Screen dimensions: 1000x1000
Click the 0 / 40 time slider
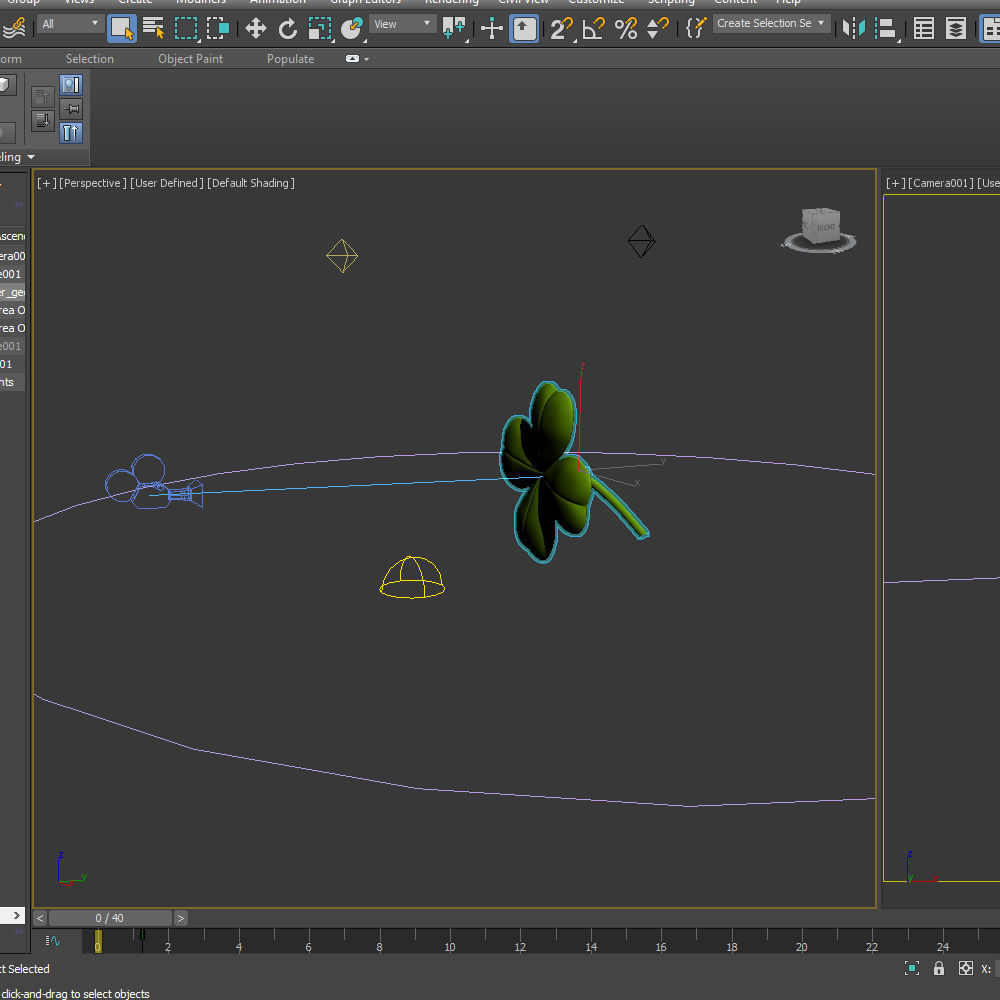coord(110,918)
